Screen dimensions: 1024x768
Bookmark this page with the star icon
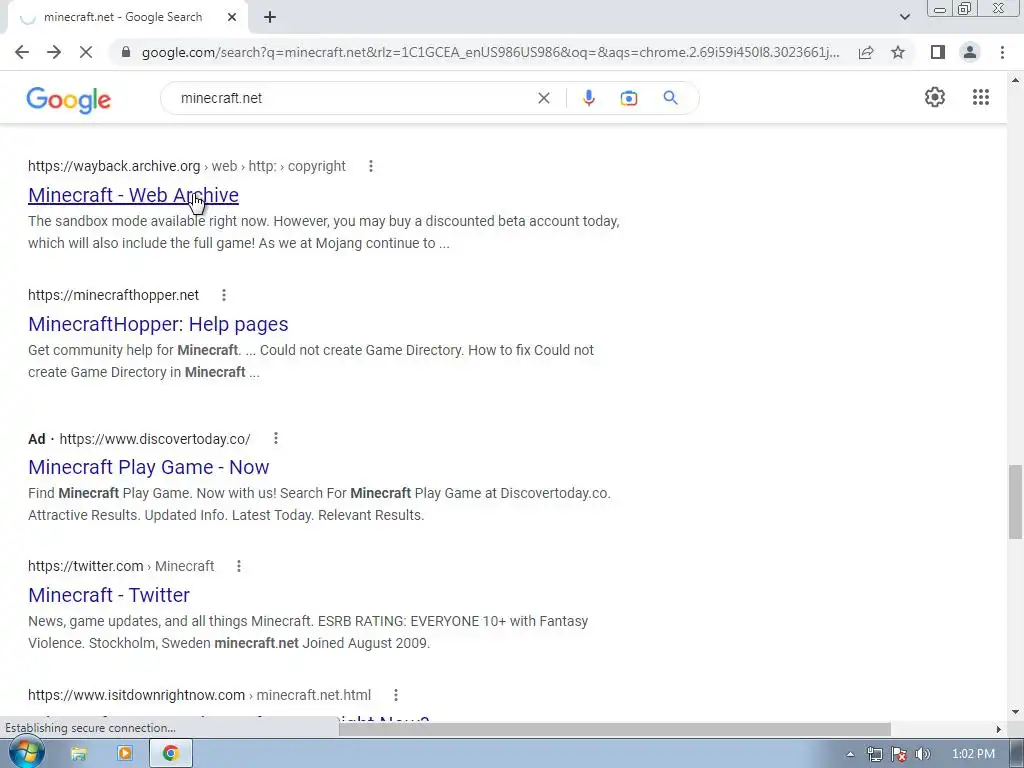click(x=898, y=52)
